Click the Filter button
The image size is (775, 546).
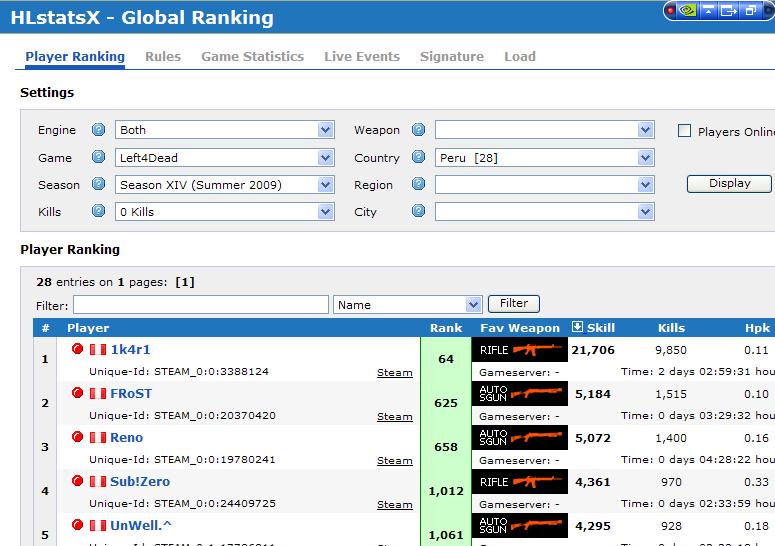513,303
